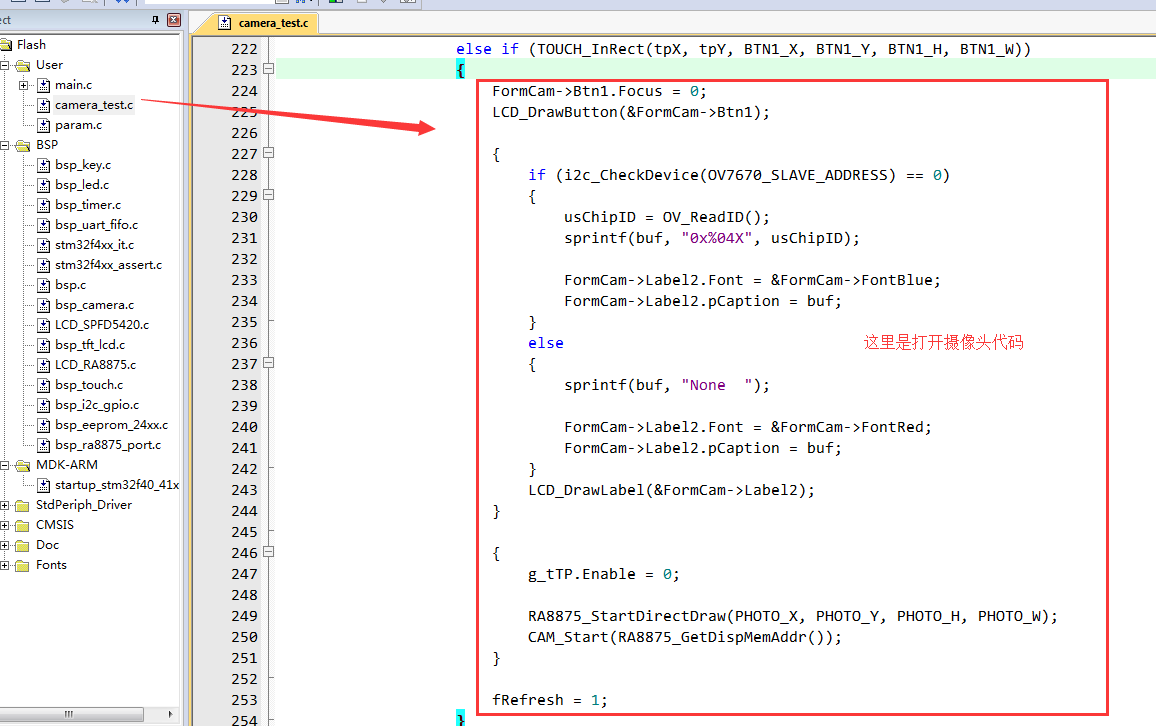Select bsp_i2c_gpio.c in the tree
The height and width of the screenshot is (726, 1156).
(x=97, y=405)
